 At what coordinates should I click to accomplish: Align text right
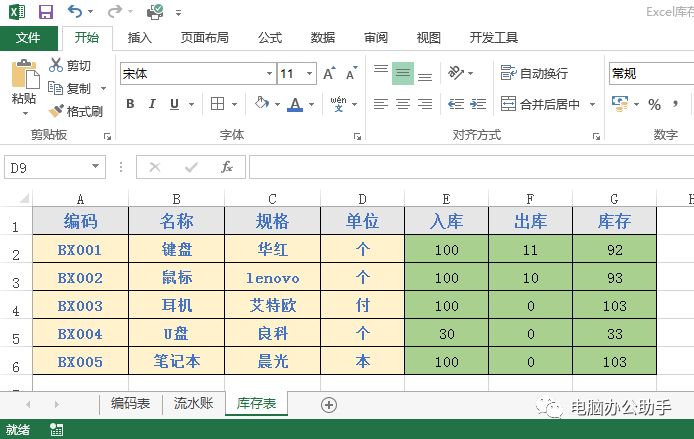(425, 104)
